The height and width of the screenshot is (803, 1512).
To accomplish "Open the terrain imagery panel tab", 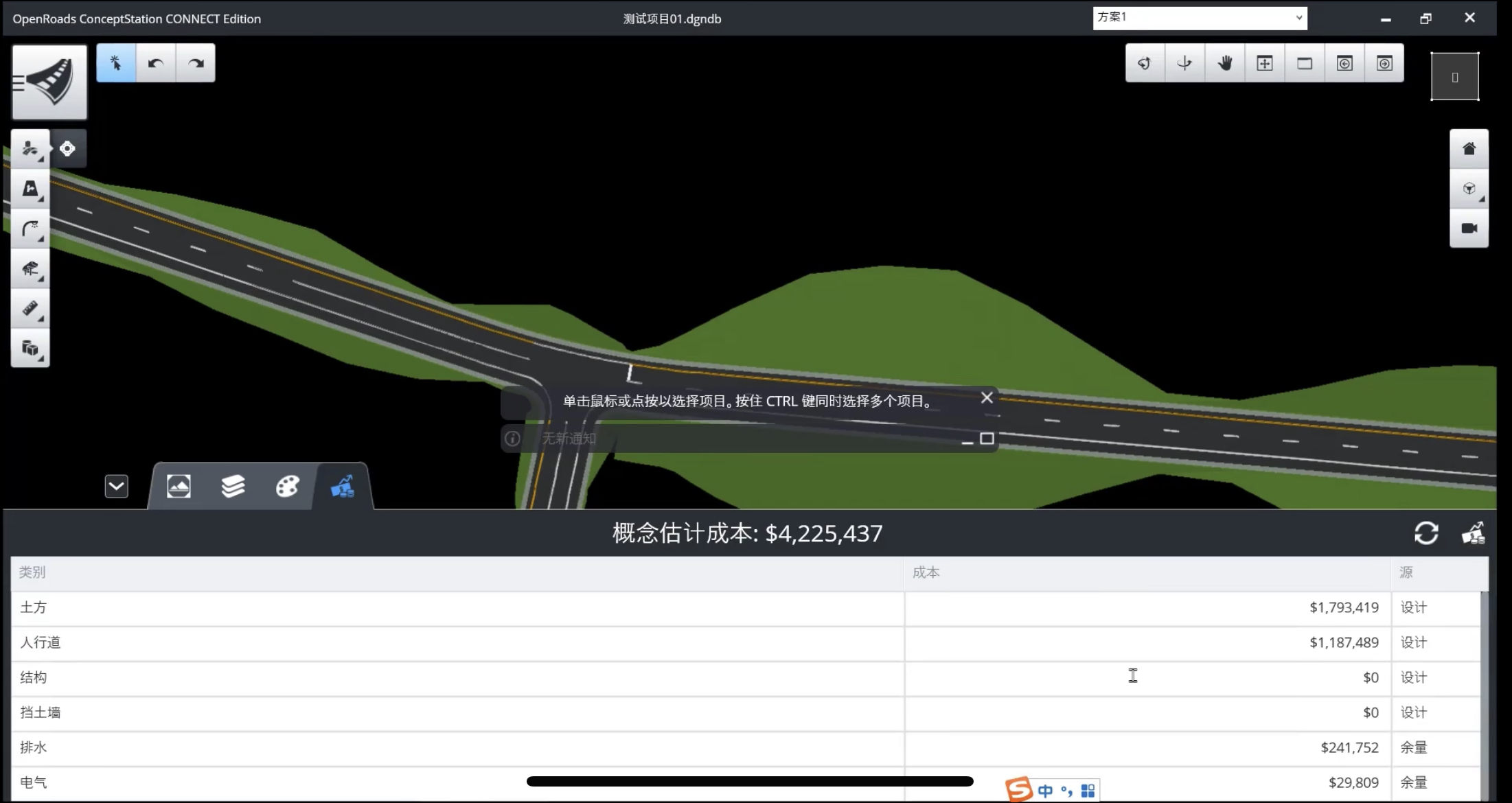I will click(179, 486).
